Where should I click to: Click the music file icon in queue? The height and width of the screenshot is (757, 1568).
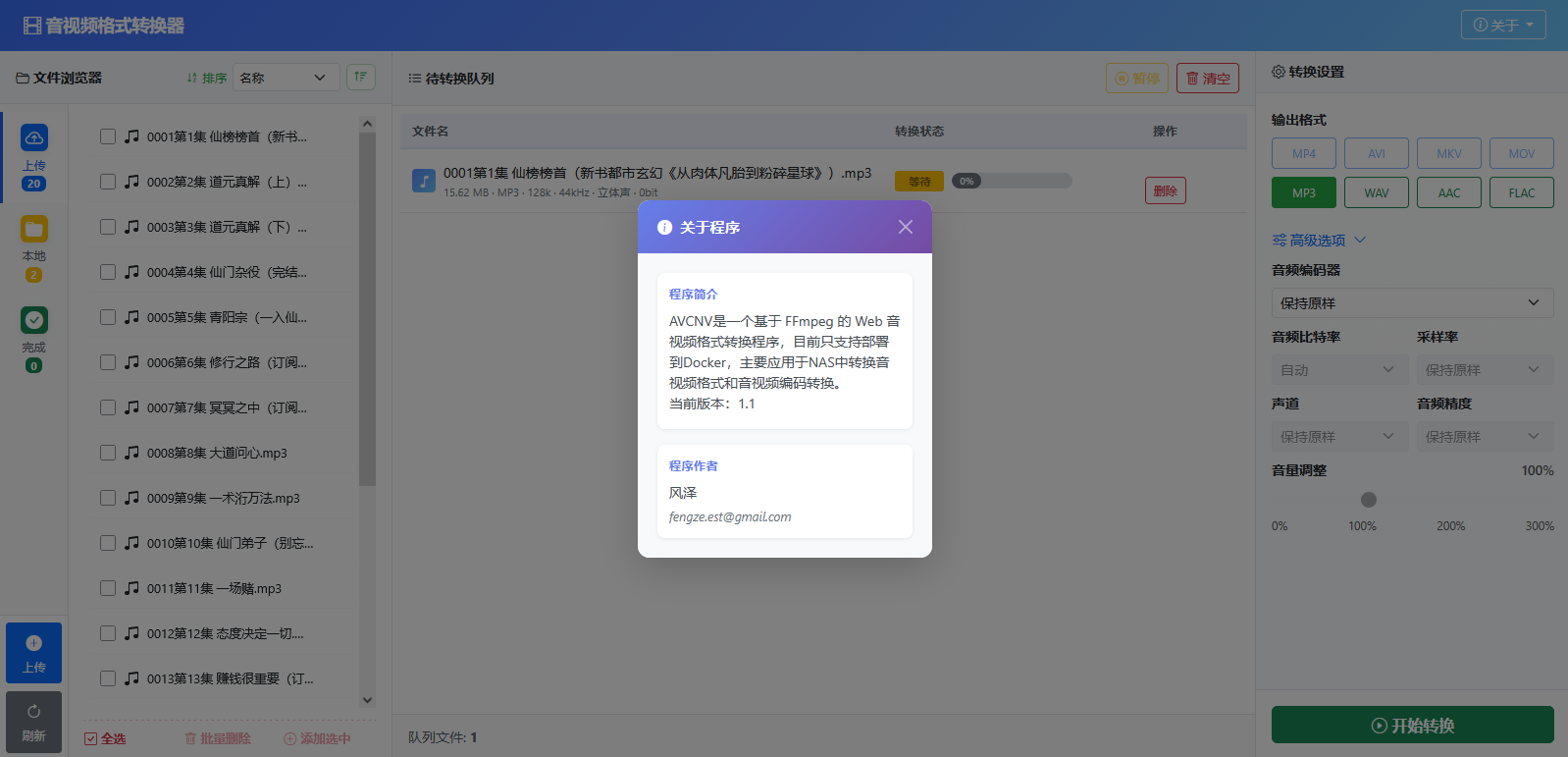click(x=424, y=181)
